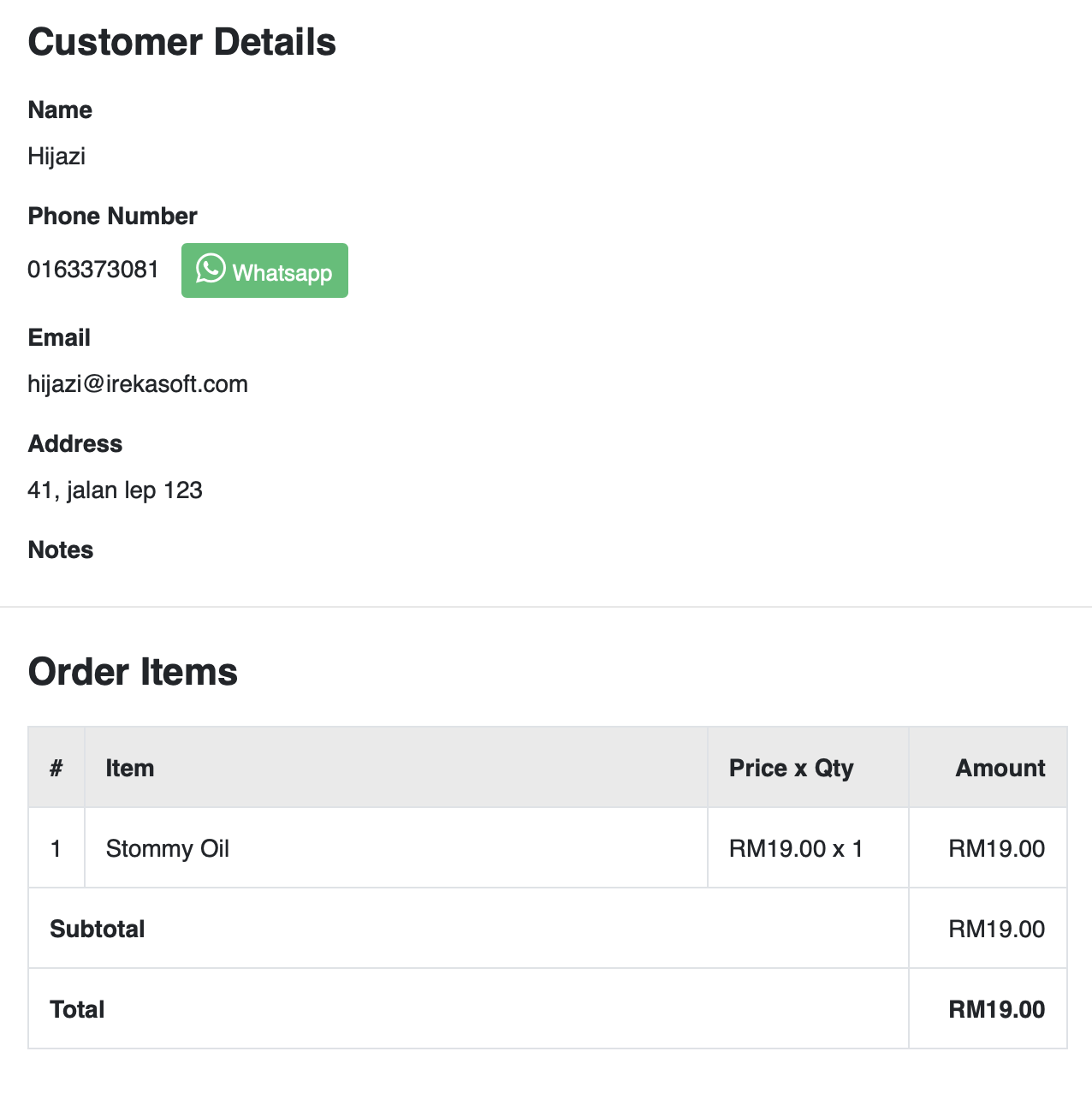Click the Subtotal row label
The image size is (1092, 1099).
[x=98, y=929]
